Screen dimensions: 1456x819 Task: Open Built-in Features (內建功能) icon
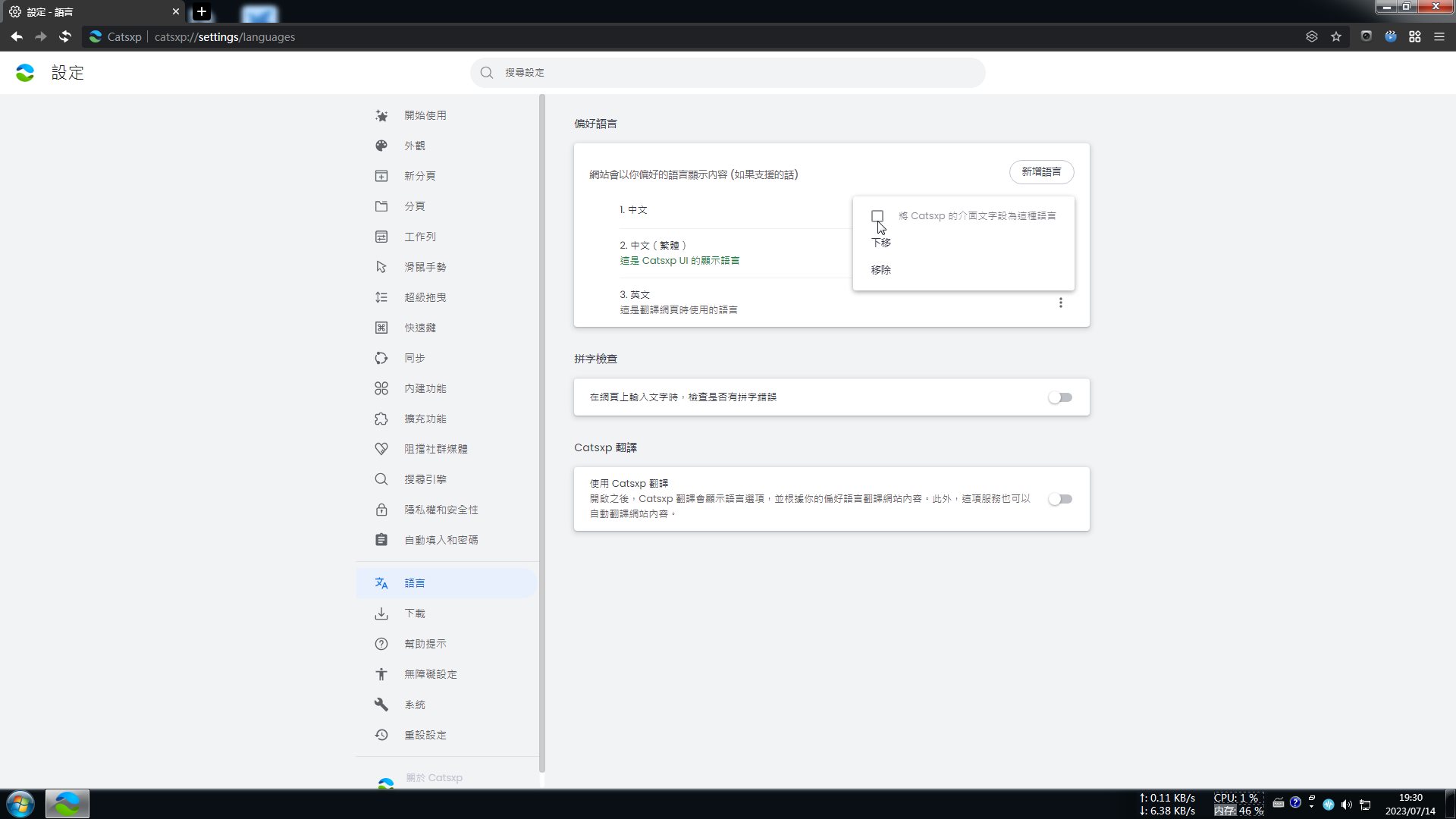pos(381,388)
